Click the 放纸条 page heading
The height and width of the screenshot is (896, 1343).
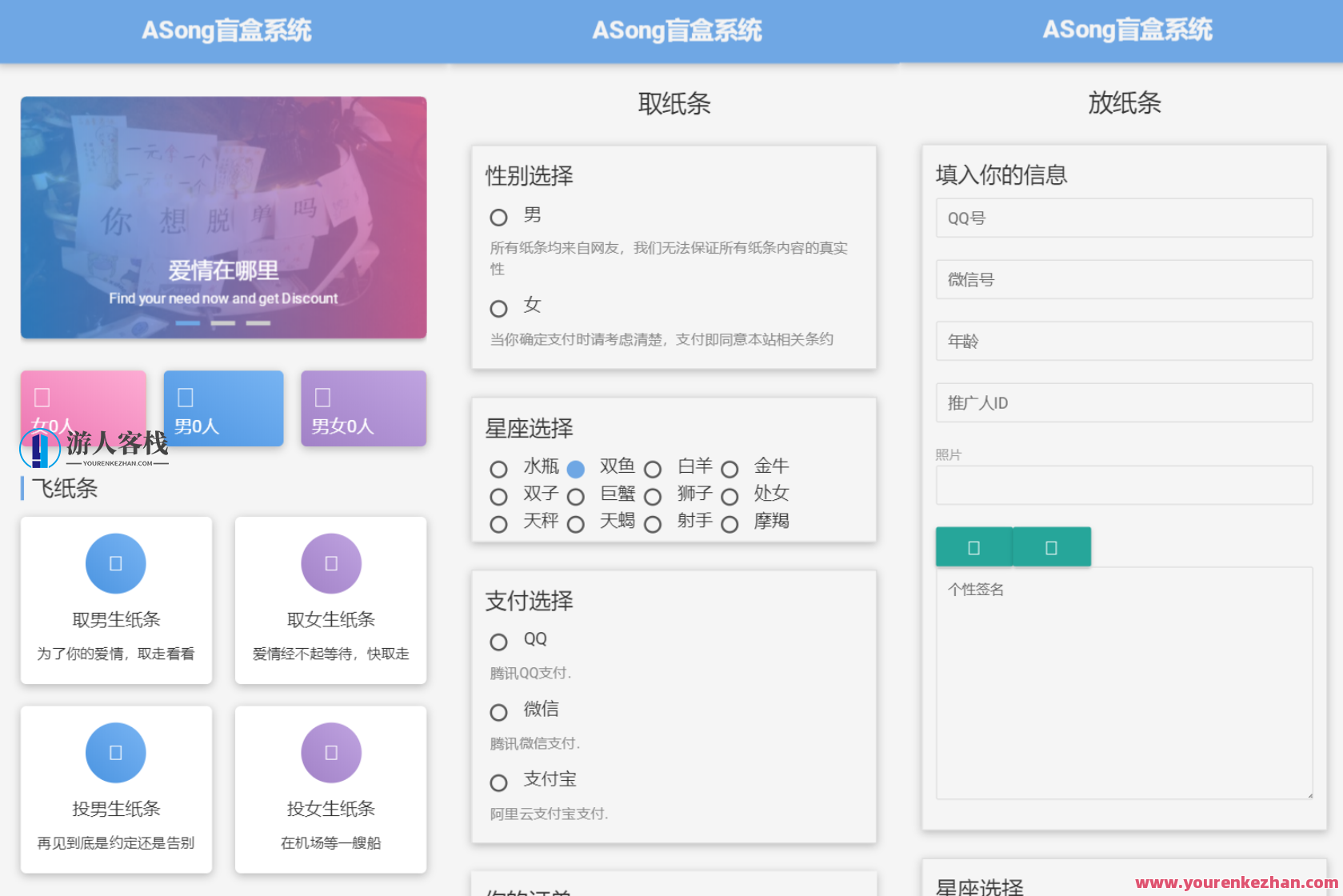1125,104
